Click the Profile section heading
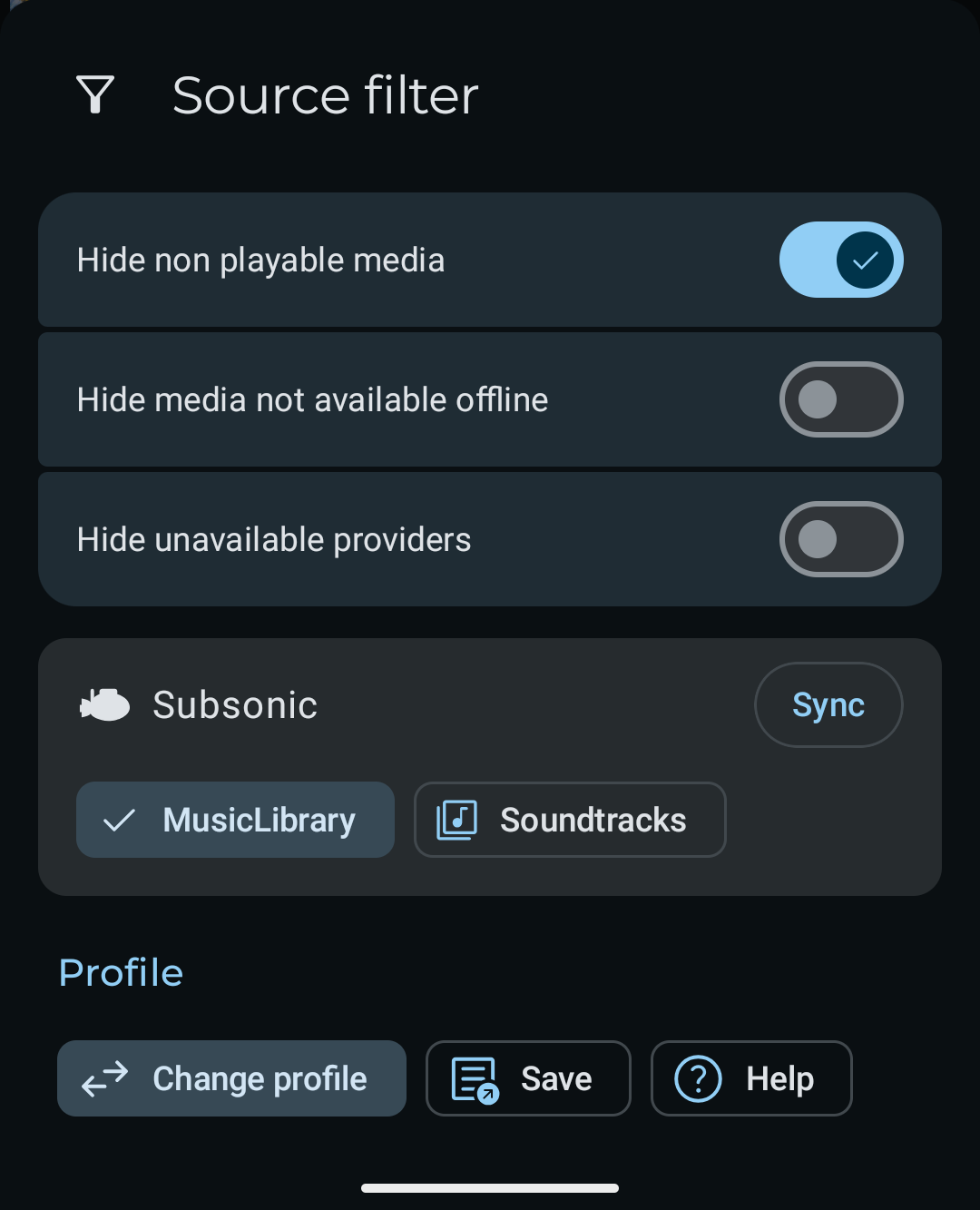980x1210 pixels. pos(122,973)
